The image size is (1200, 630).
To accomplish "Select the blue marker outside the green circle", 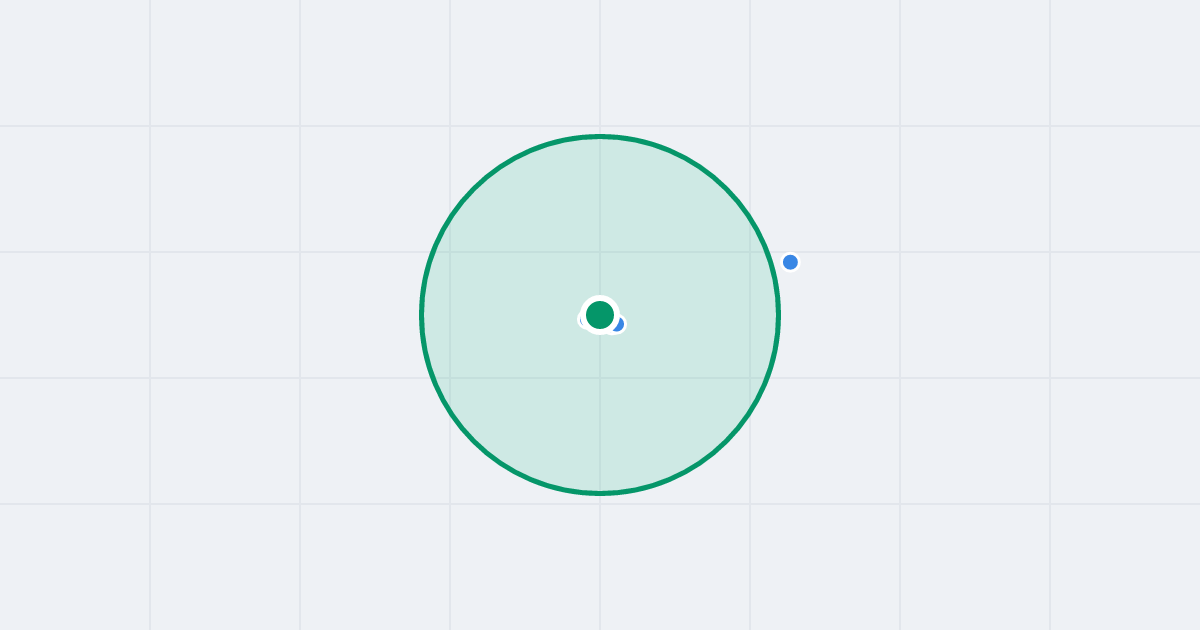I will click(790, 262).
